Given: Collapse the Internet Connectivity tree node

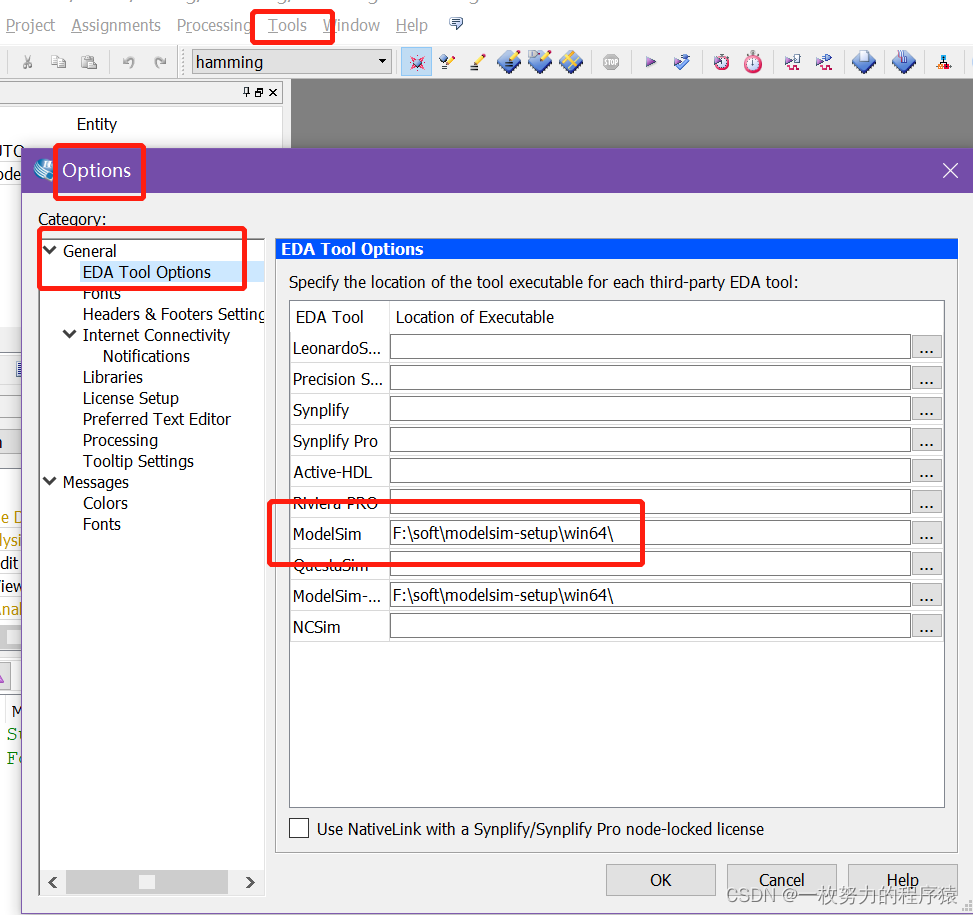Looking at the screenshot, I should (70, 334).
